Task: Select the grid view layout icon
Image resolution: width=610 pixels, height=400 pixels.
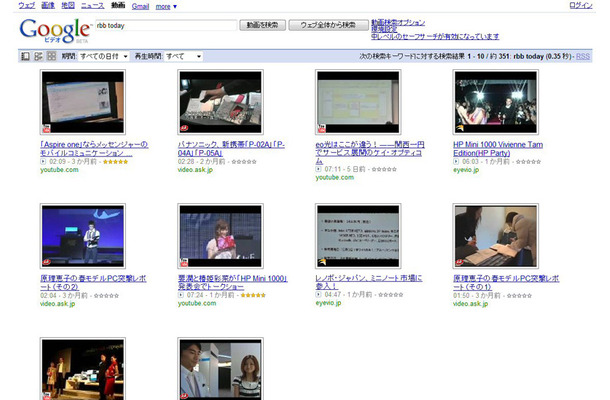Action: point(51,56)
